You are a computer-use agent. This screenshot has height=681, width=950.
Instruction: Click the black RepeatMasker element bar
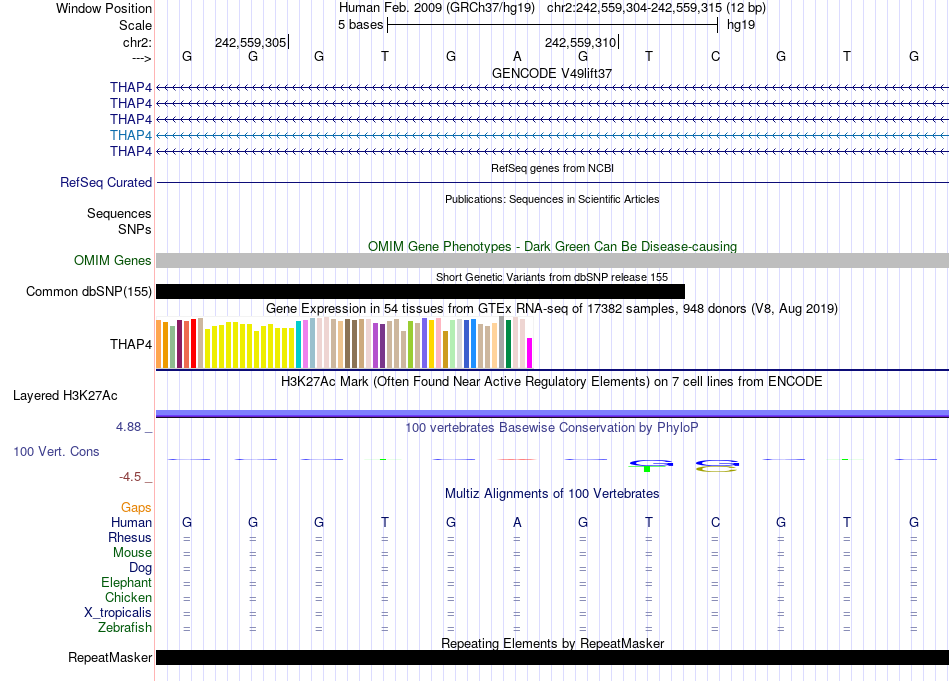[552, 657]
